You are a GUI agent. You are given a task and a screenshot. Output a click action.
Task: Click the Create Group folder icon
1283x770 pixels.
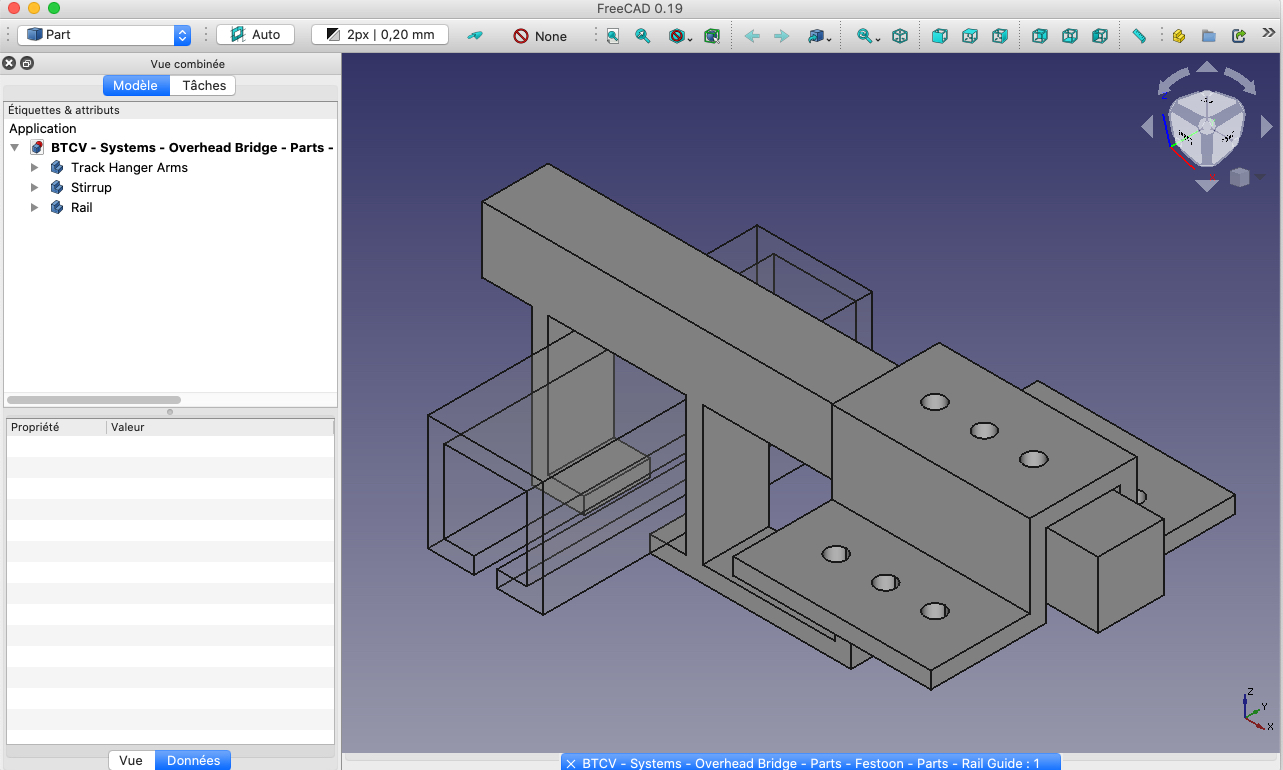pos(1209,36)
